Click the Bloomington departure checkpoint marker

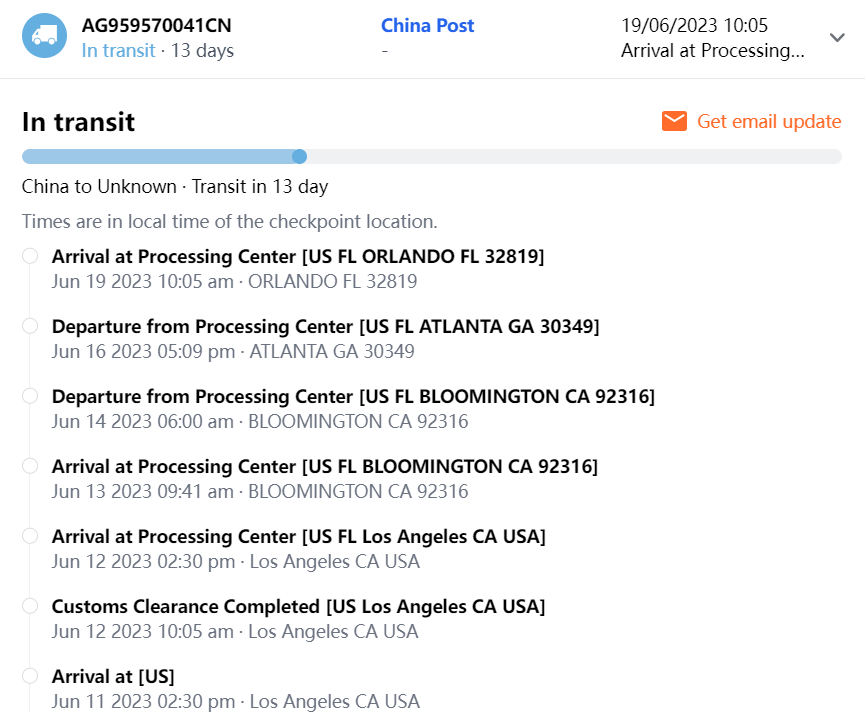pos(30,396)
